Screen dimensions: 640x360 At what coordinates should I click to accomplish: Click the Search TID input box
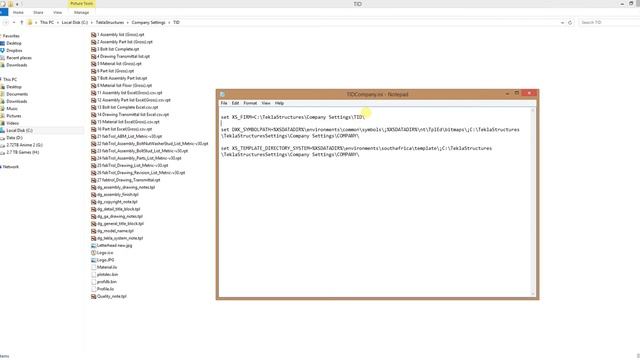click(608, 22)
